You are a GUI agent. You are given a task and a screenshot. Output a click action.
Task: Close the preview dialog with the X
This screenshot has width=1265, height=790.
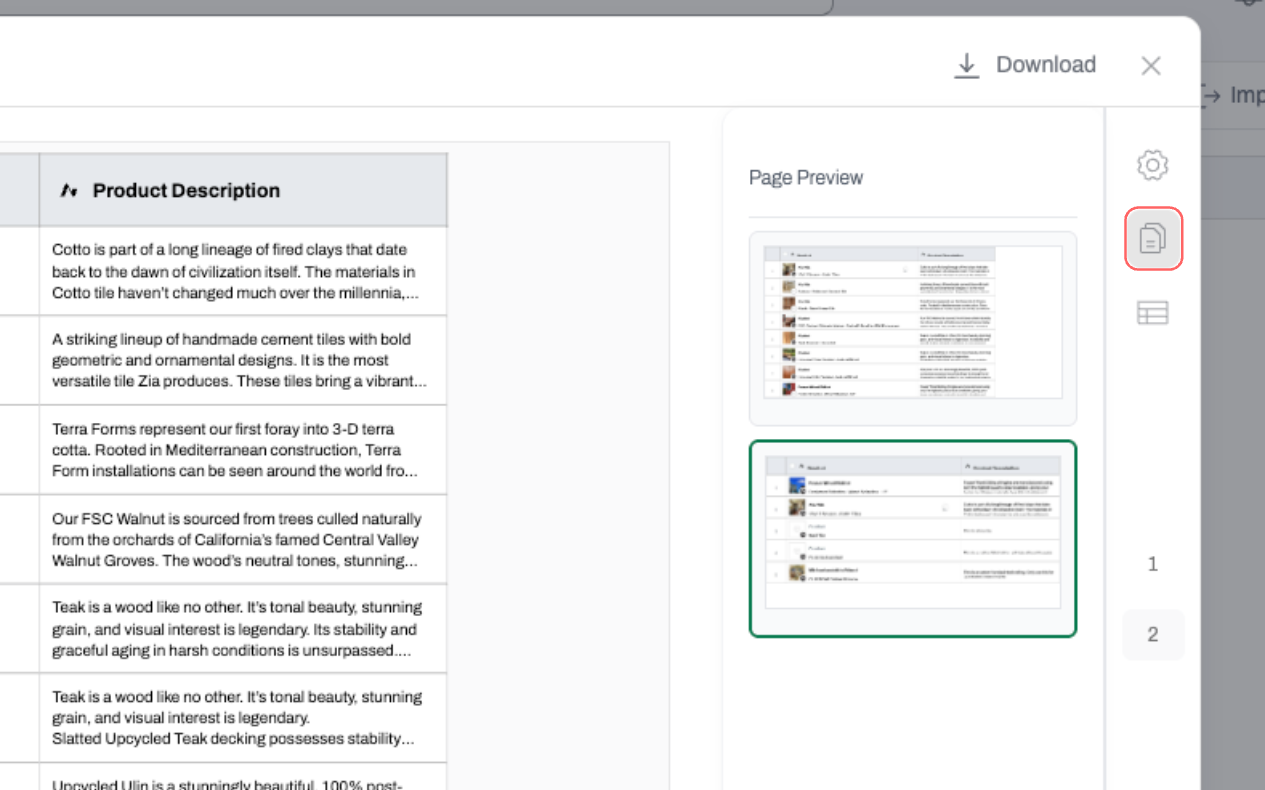1151,66
